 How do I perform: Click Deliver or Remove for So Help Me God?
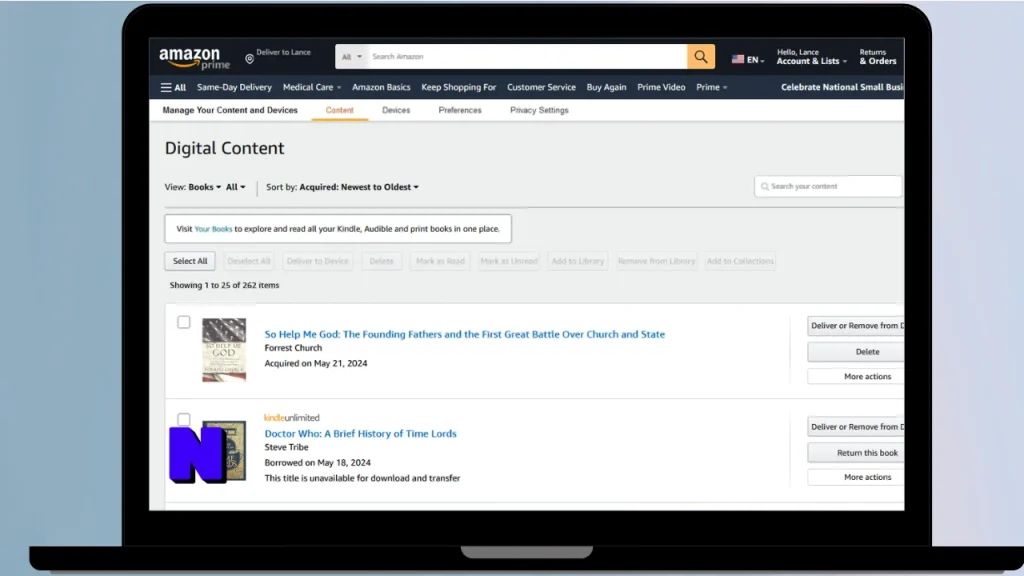tap(856, 326)
